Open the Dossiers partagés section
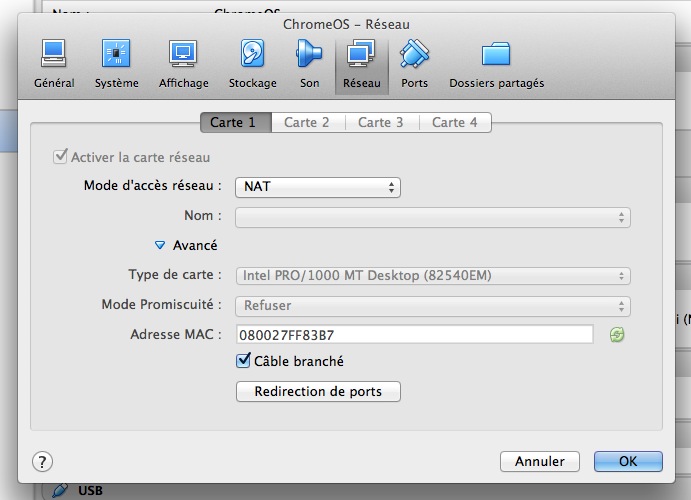691x500 pixels. [496, 62]
